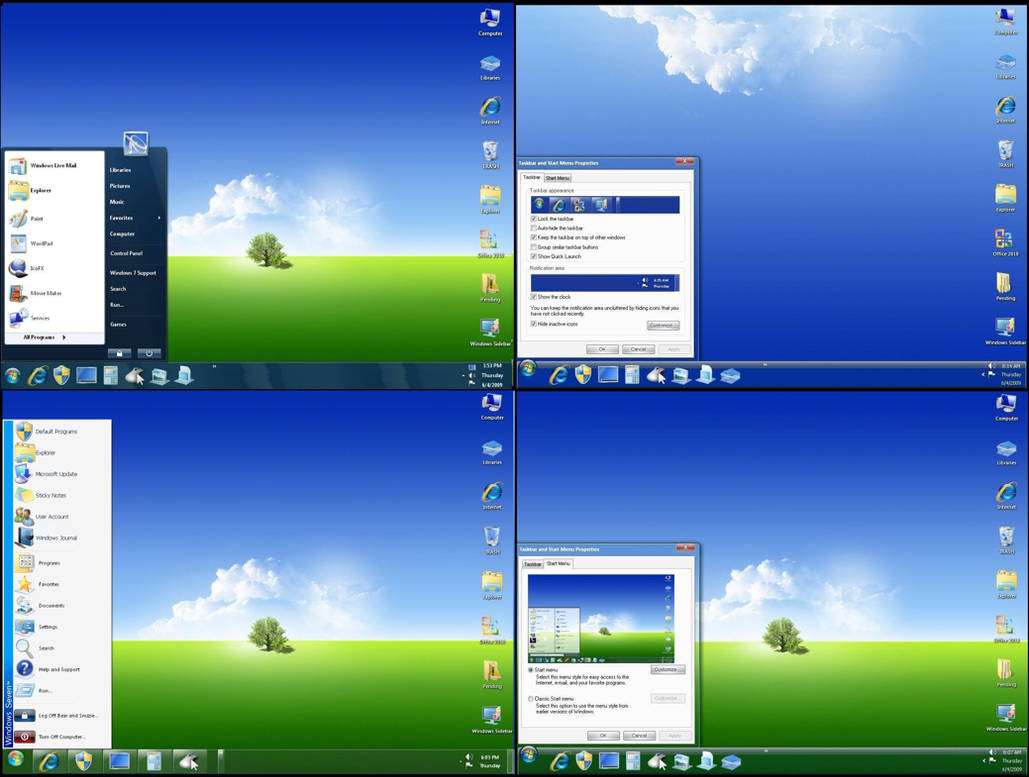Click the Customize button for the Start menu
The height and width of the screenshot is (777, 1029).
(x=667, y=668)
